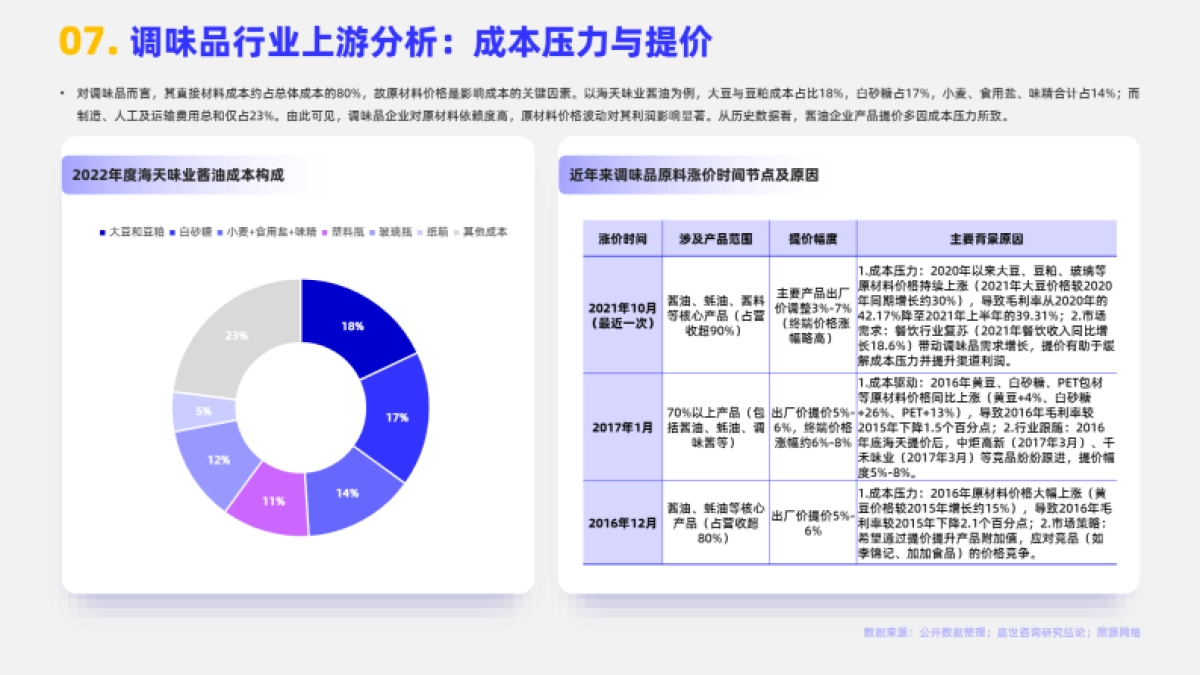1200x675 pixels.
Task: Click the 塑料瓶 legend marker
Action: click(324, 231)
